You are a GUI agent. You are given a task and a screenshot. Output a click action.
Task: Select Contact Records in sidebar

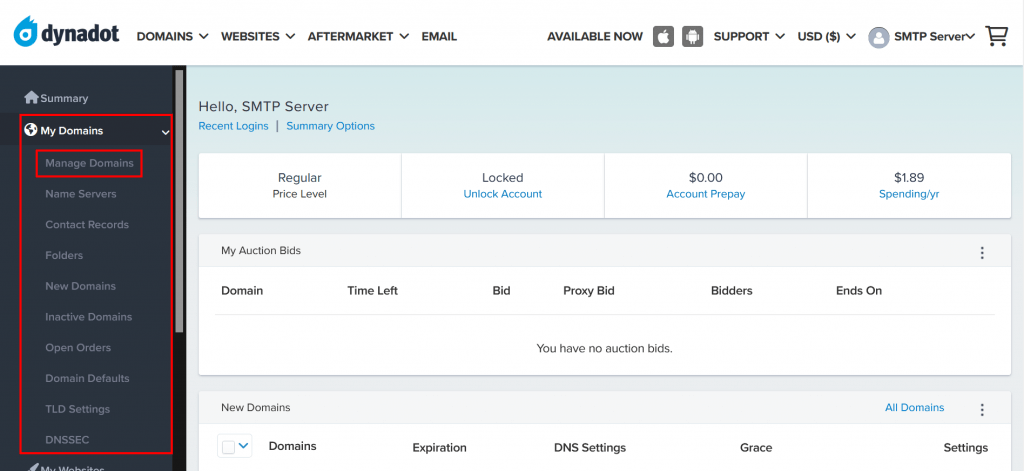pos(87,225)
